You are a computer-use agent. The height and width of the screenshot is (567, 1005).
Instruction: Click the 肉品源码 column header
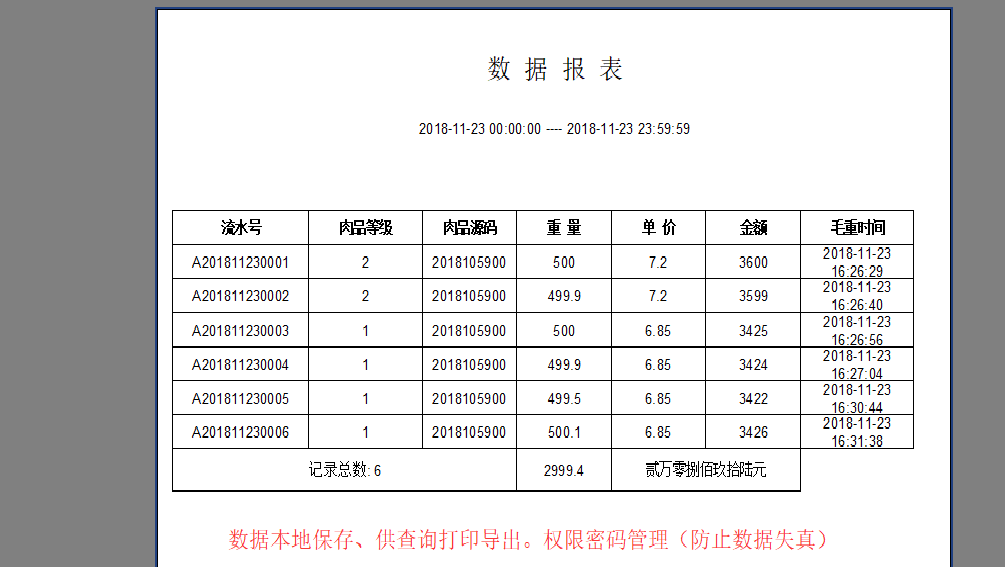coord(469,228)
